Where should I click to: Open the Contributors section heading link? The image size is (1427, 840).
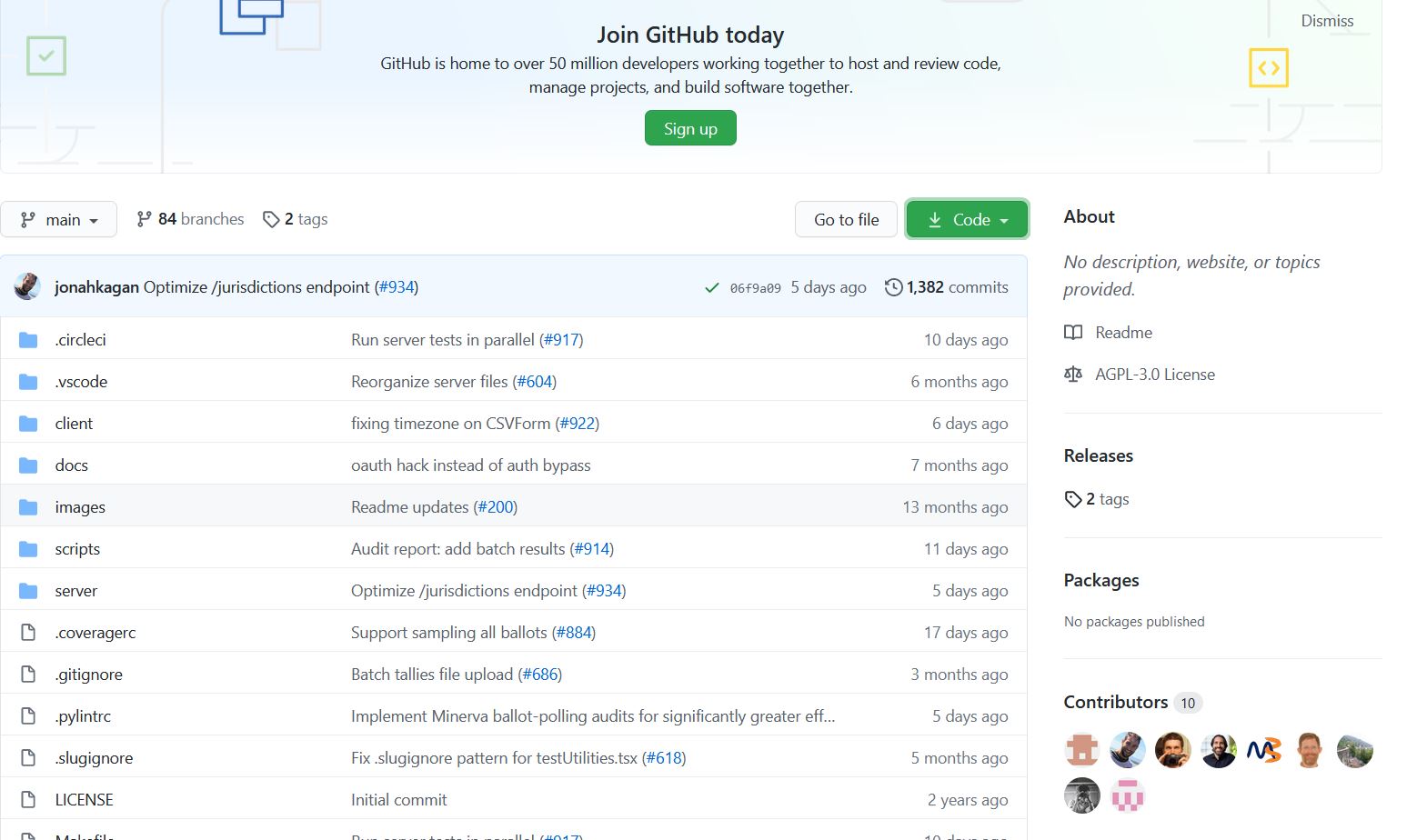coord(1116,703)
